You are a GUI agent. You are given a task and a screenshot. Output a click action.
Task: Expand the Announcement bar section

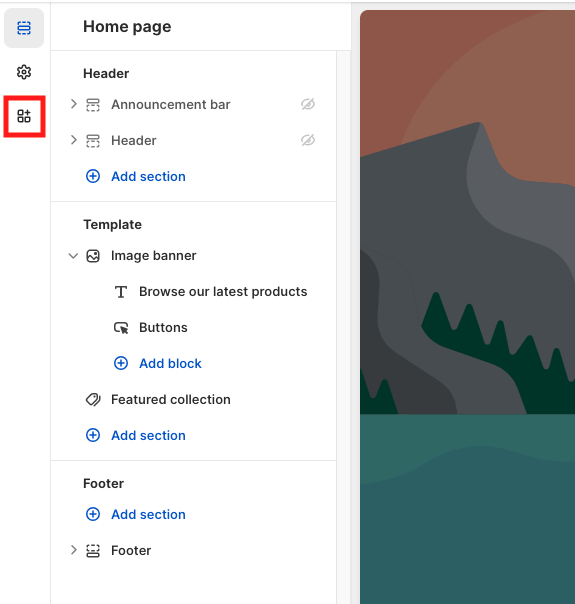click(x=74, y=104)
